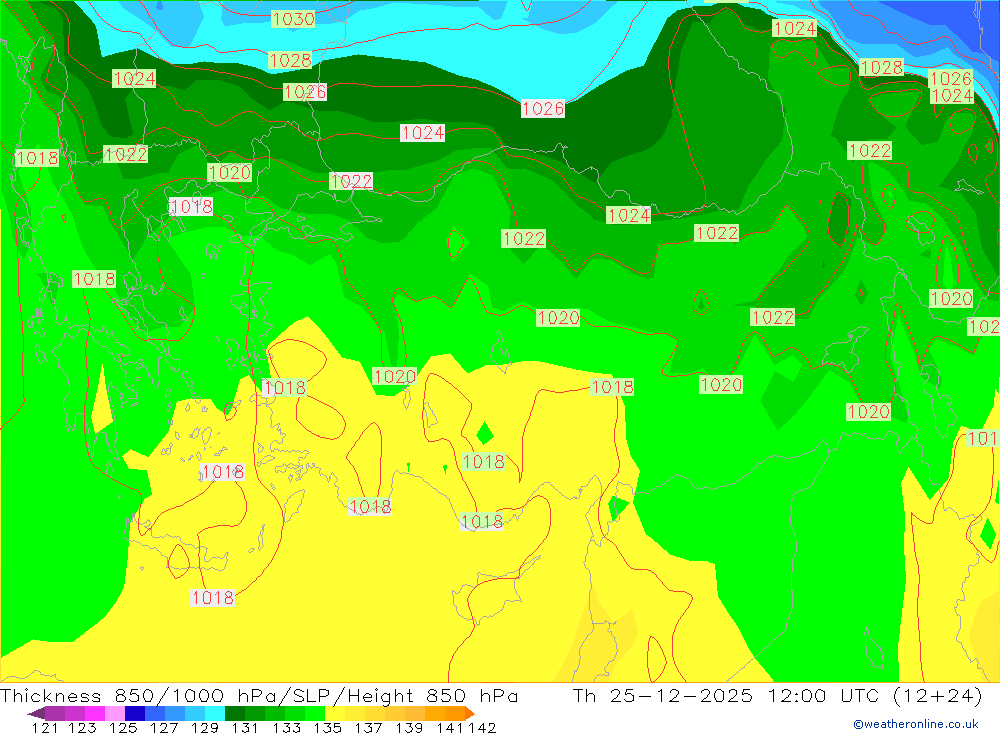Click legend value 139
The image size is (1000, 733).
coord(409,727)
